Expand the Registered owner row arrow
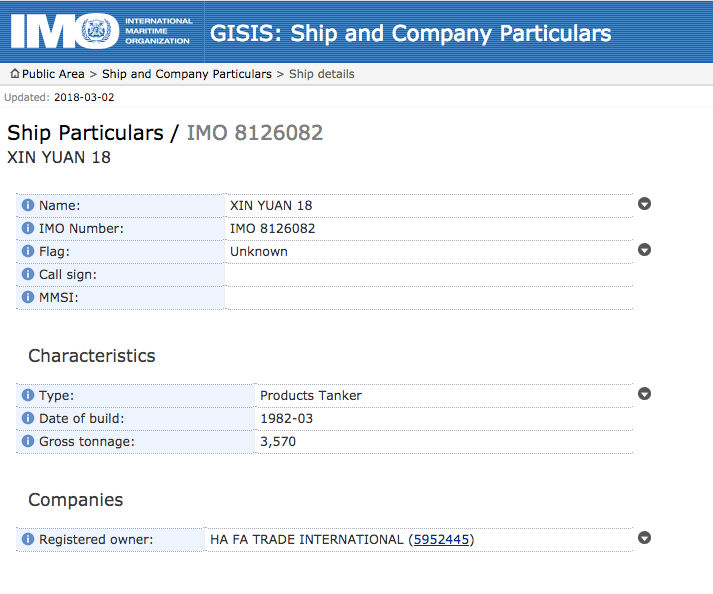This screenshot has height=594, width=713. click(644, 538)
